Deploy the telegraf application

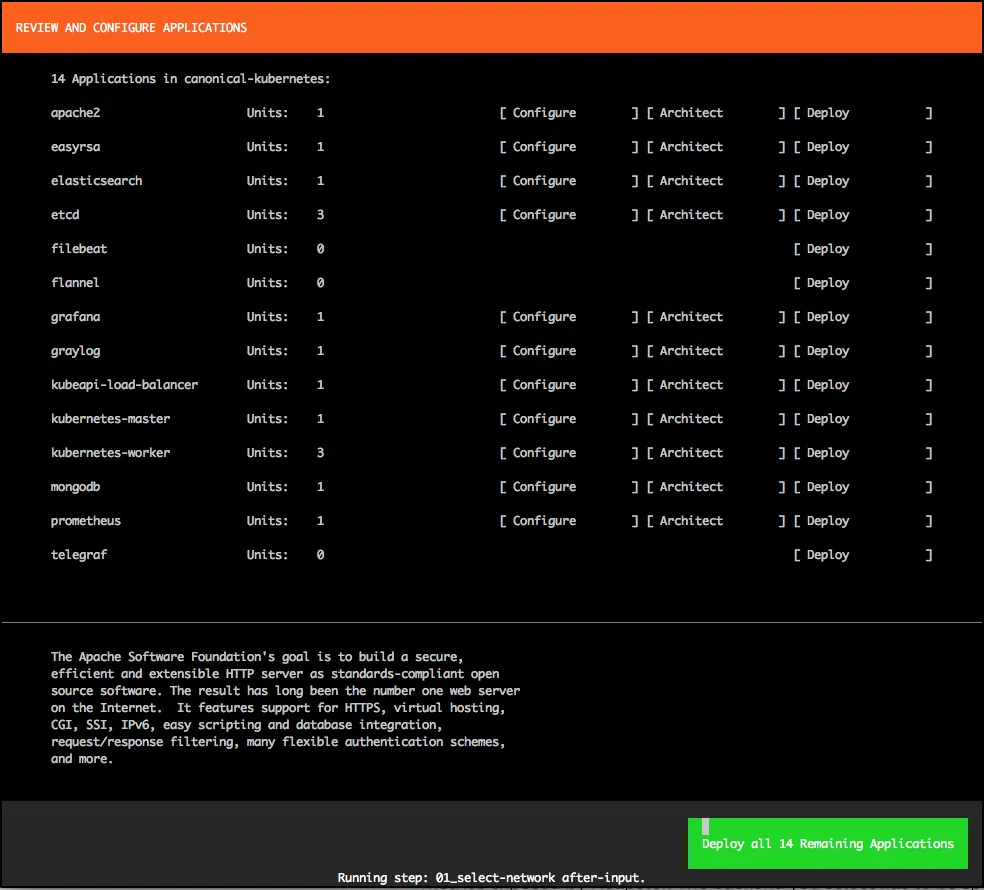[x=828, y=555]
